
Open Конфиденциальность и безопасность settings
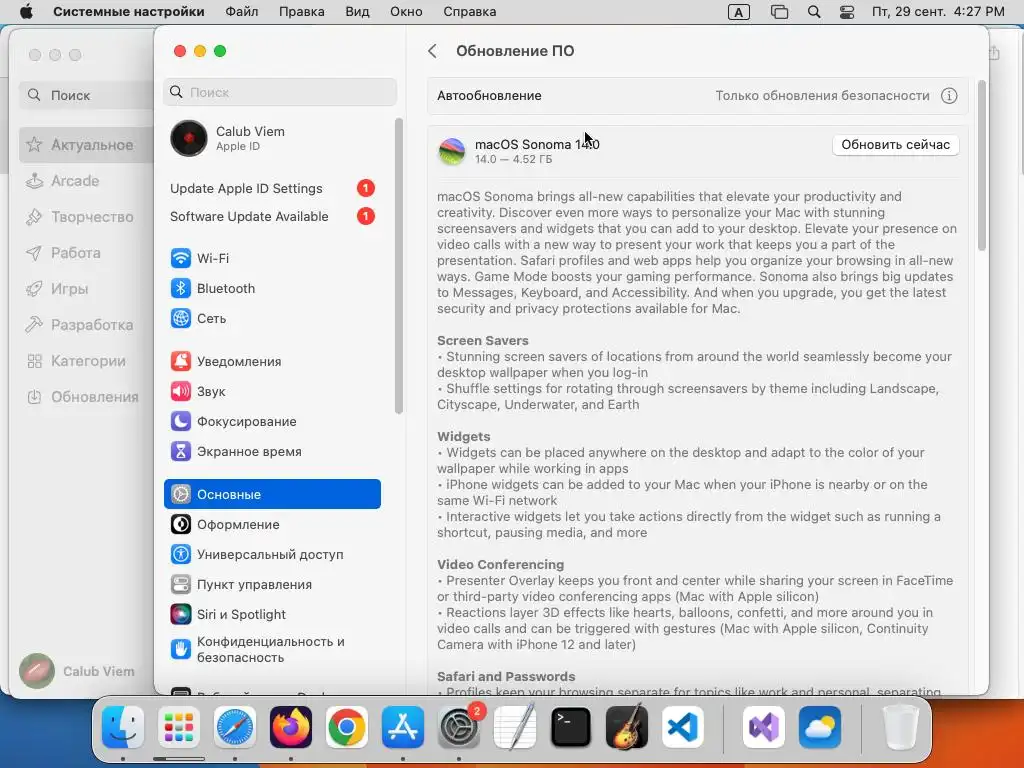[x=272, y=649]
